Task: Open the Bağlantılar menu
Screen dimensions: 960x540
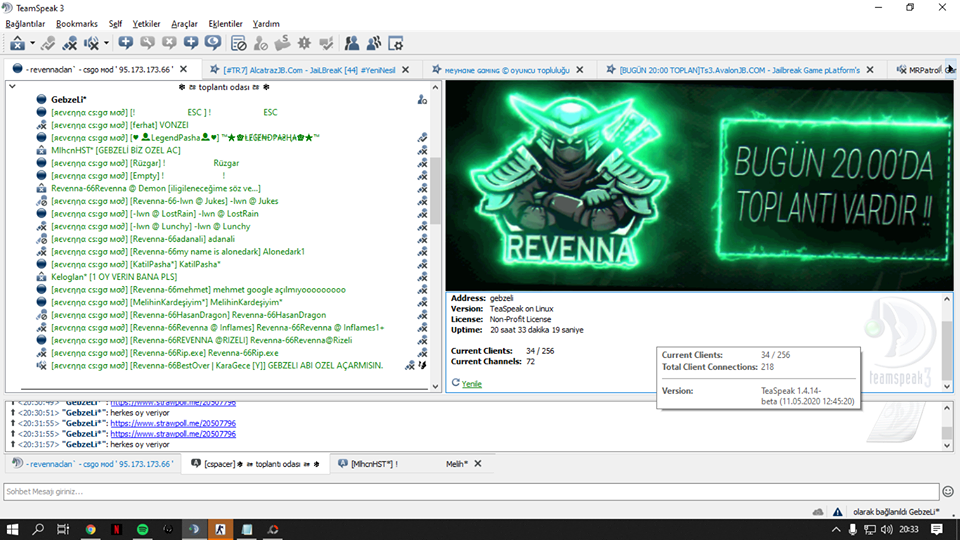Action: tap(25, 24)
